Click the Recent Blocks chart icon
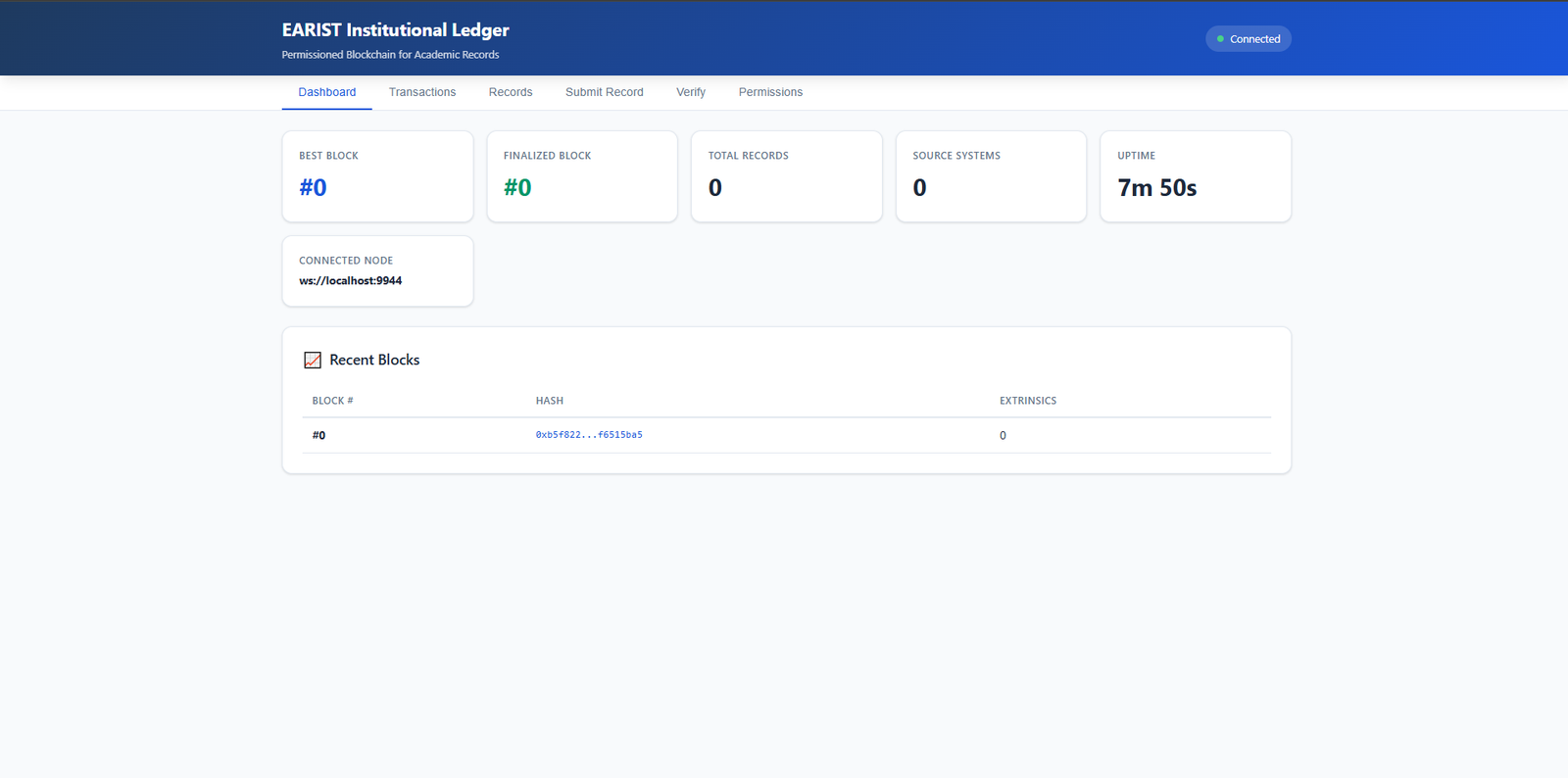1568x778 pixels. coord(313,361)
